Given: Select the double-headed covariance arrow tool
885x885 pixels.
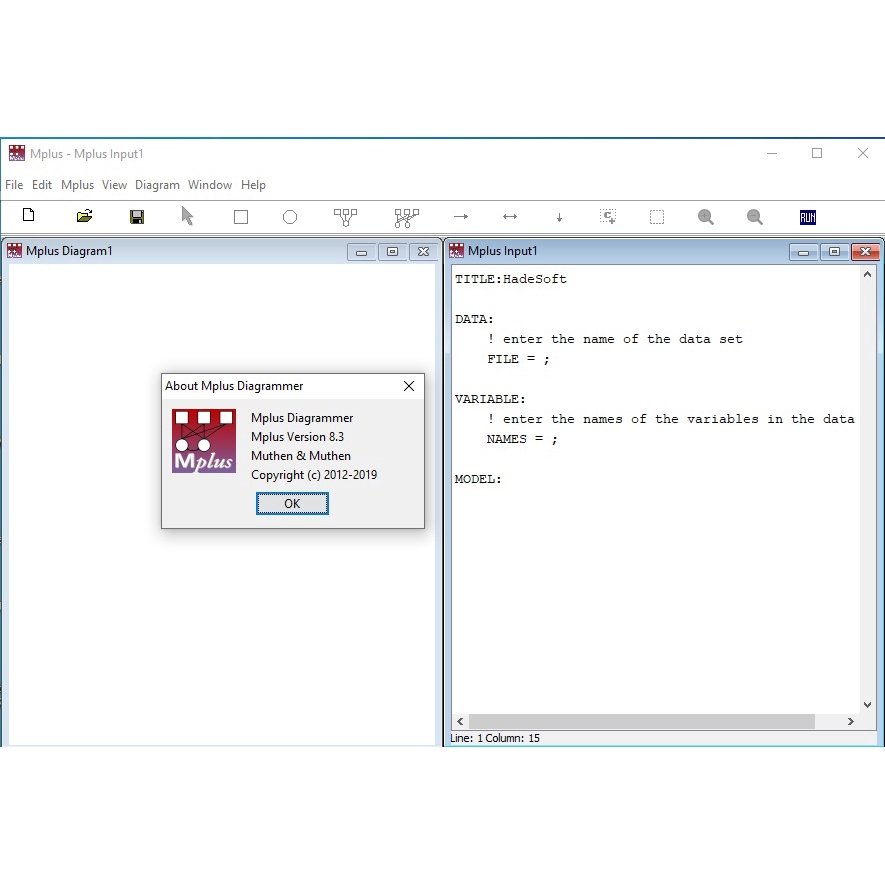Looking at the screenshot, I should pyautogui.click(x=510, y=216).
